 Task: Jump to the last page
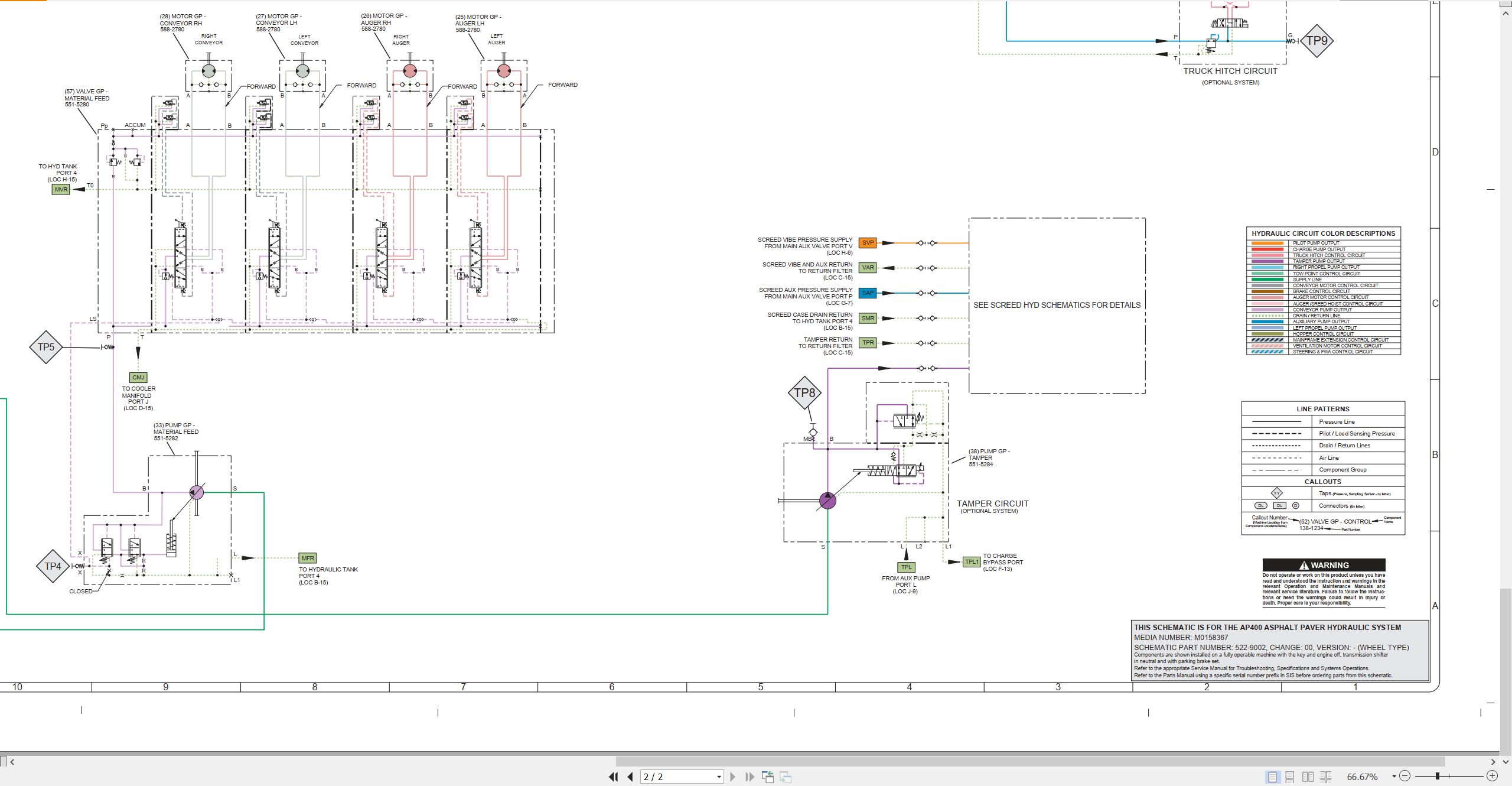(x=750, y=777)
